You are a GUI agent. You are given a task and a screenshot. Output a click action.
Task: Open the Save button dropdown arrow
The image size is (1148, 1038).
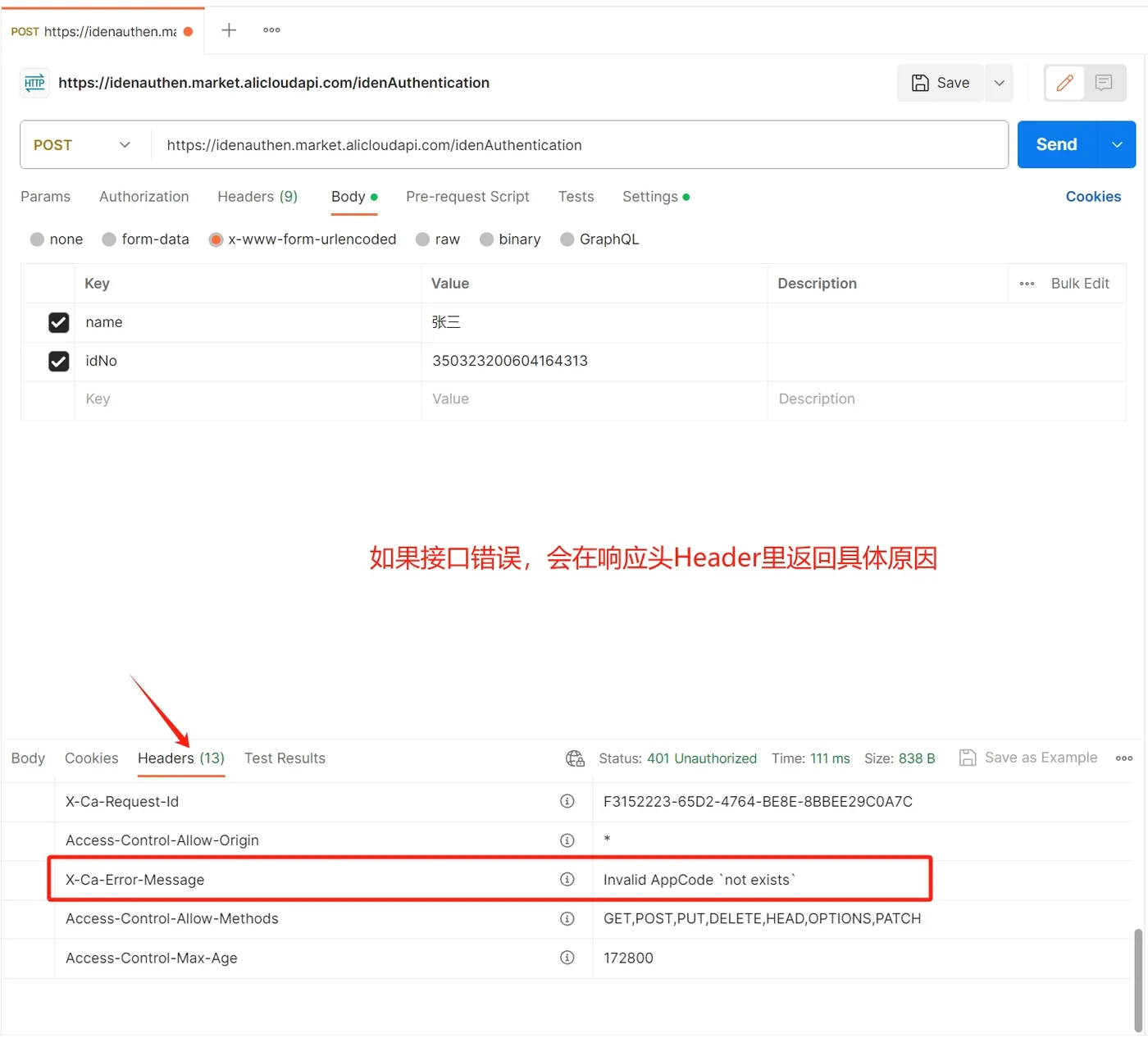click(999, 83)
